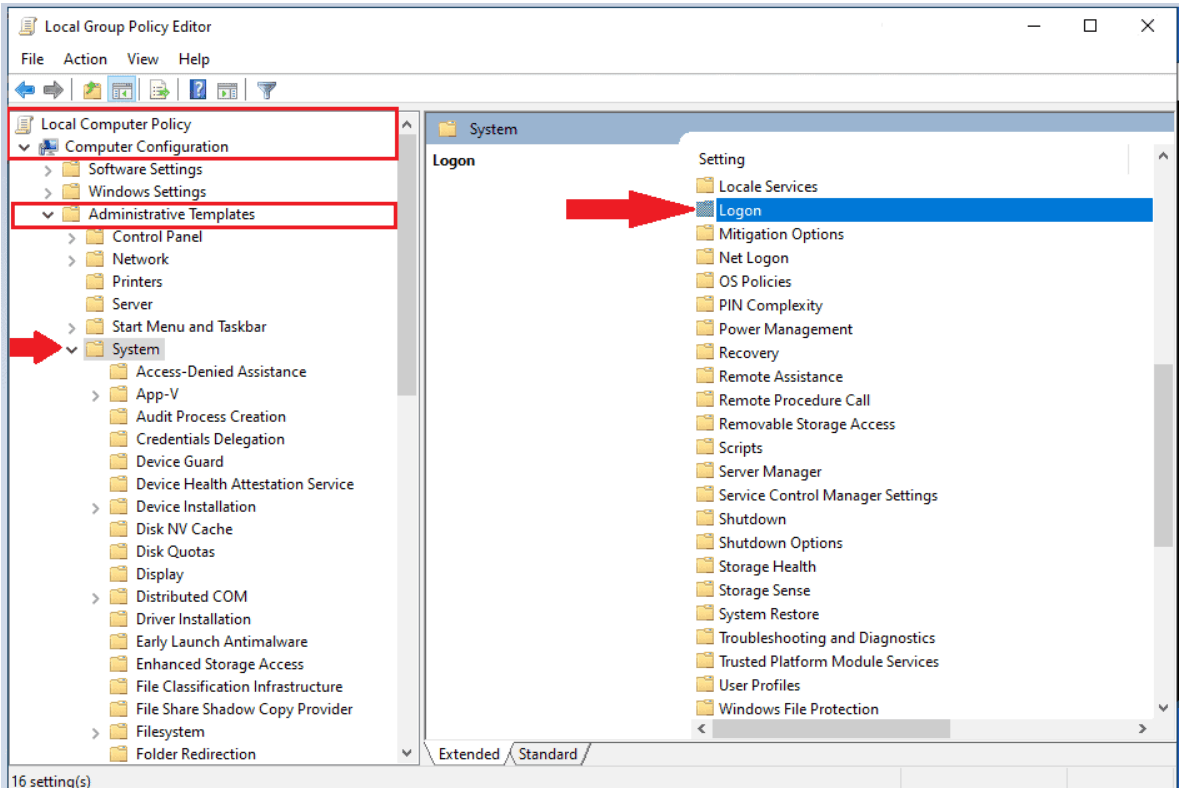Toggle the action pane visibility icon
Viewport: 1181px width, 793px height.
[228, 89]
